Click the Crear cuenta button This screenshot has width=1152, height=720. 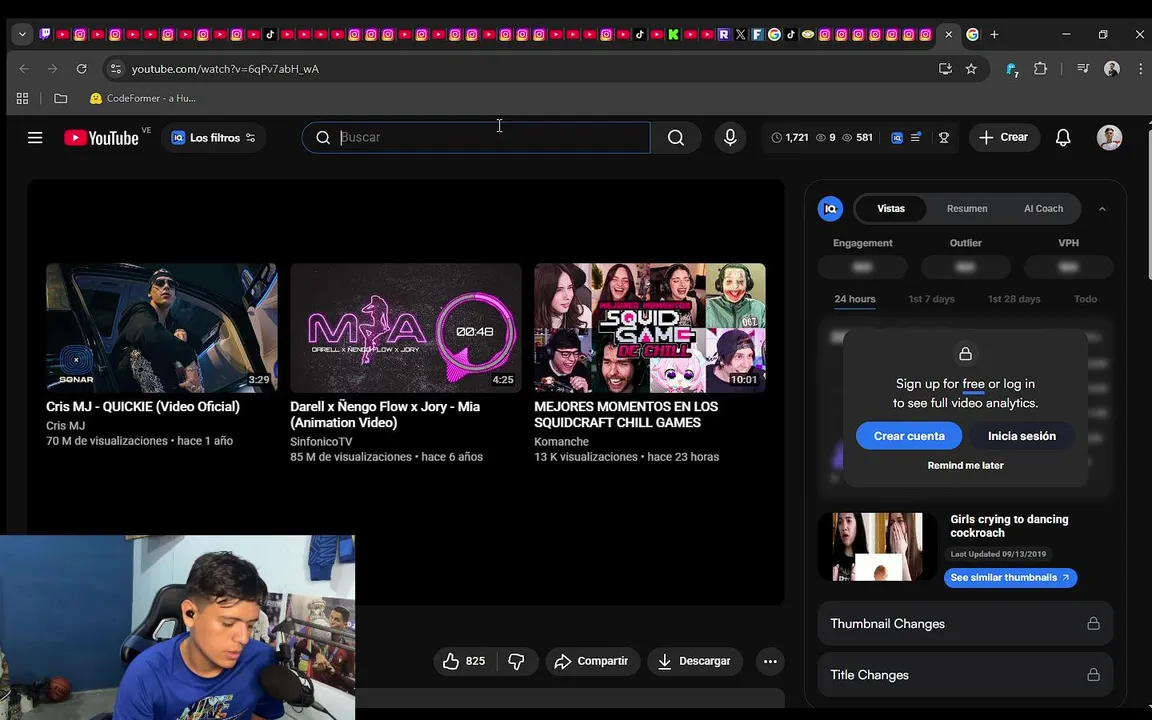point(909,436)
